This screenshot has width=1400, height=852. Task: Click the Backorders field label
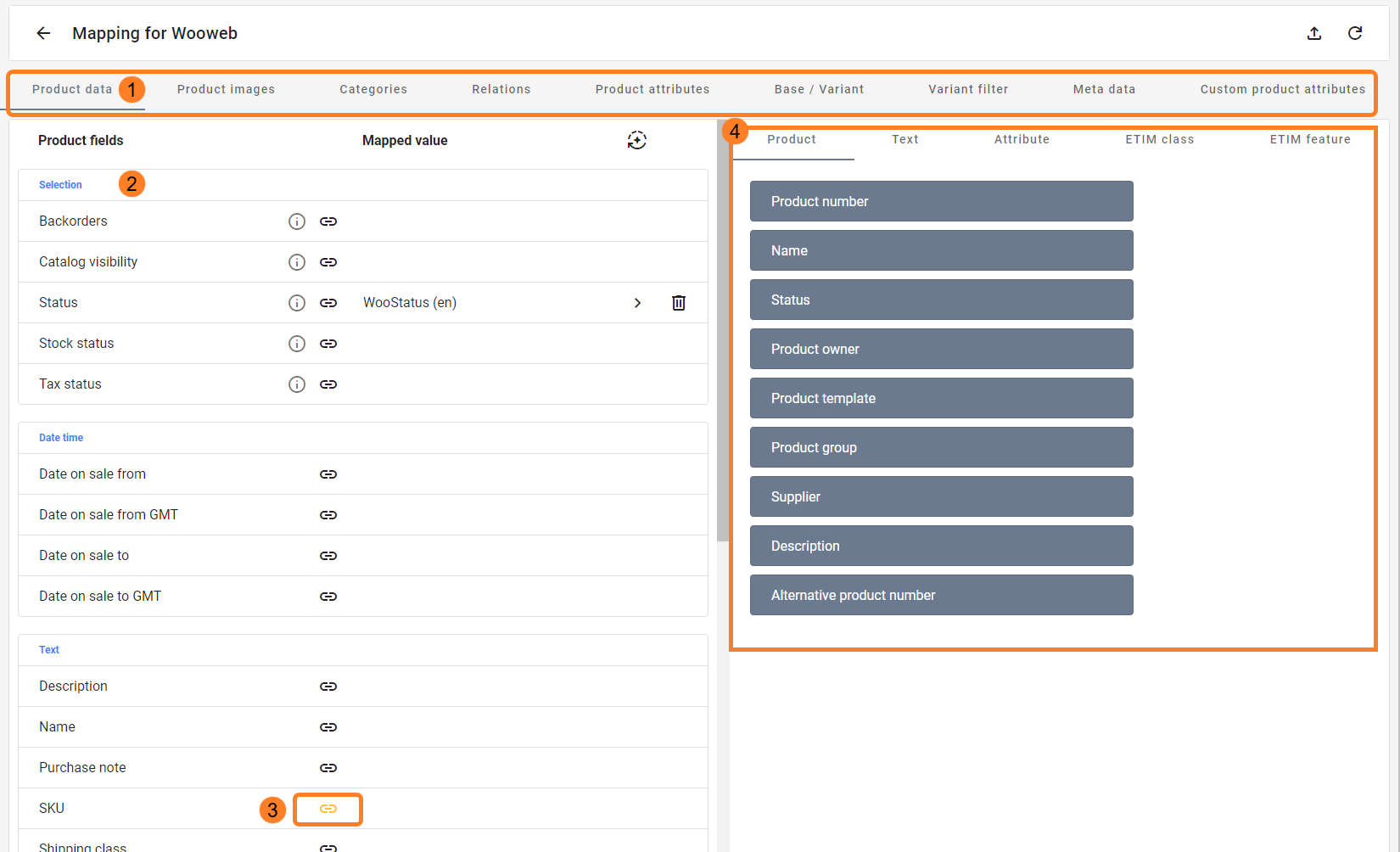point(73,221)
